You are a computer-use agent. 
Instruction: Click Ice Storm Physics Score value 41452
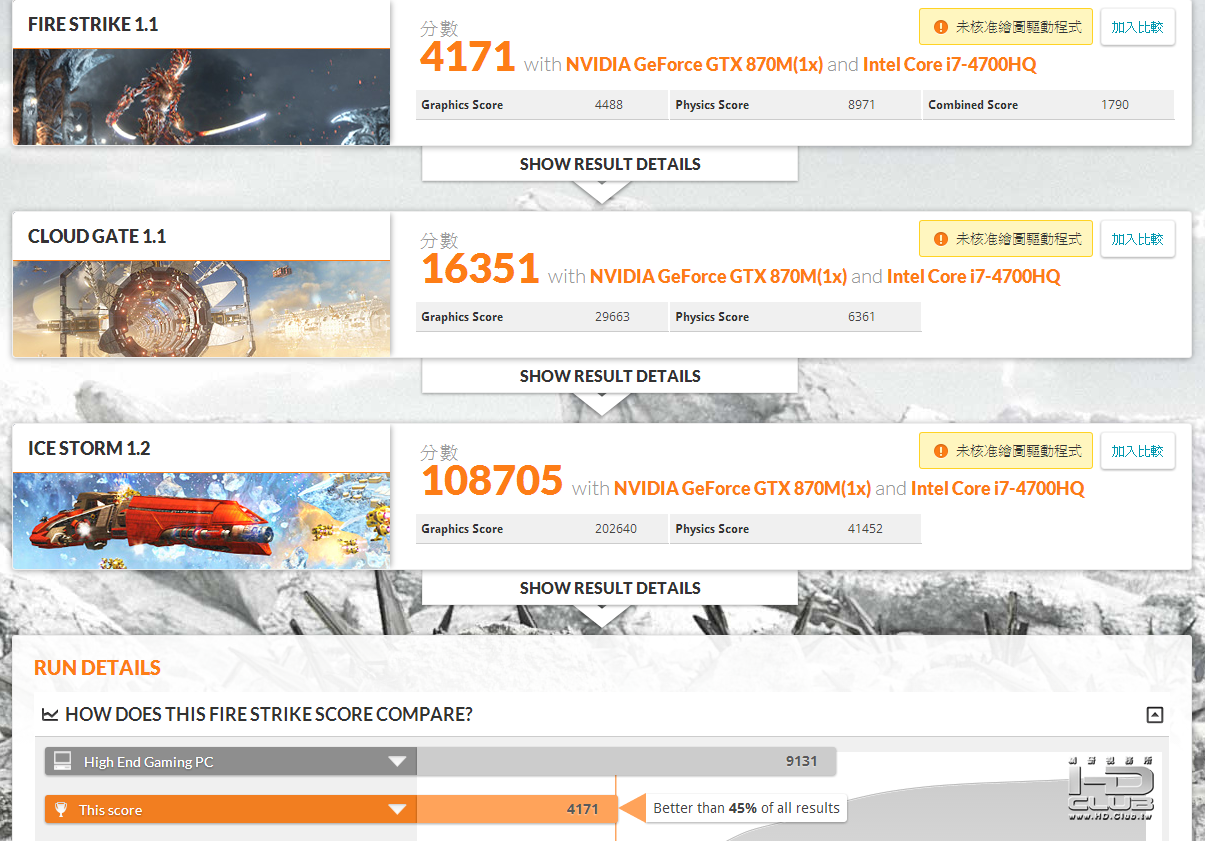click(865, 529)
